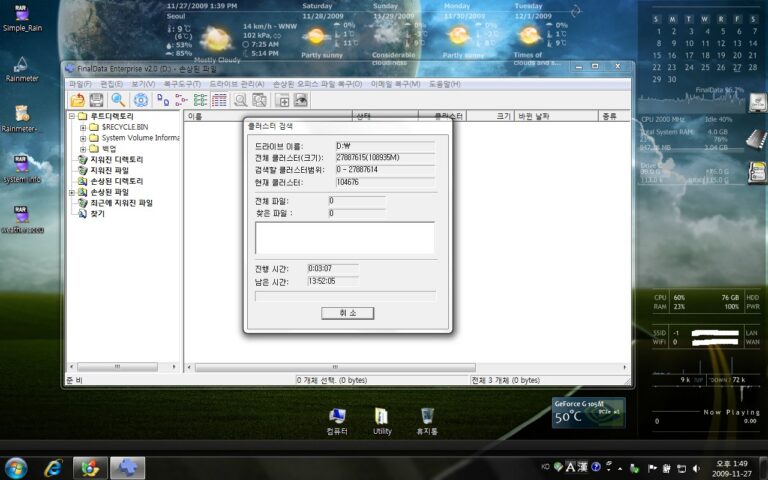Expand the 손상된 파일 tree node
The height and width of the screenshot is (480, 768).
(x=72, y=192)
